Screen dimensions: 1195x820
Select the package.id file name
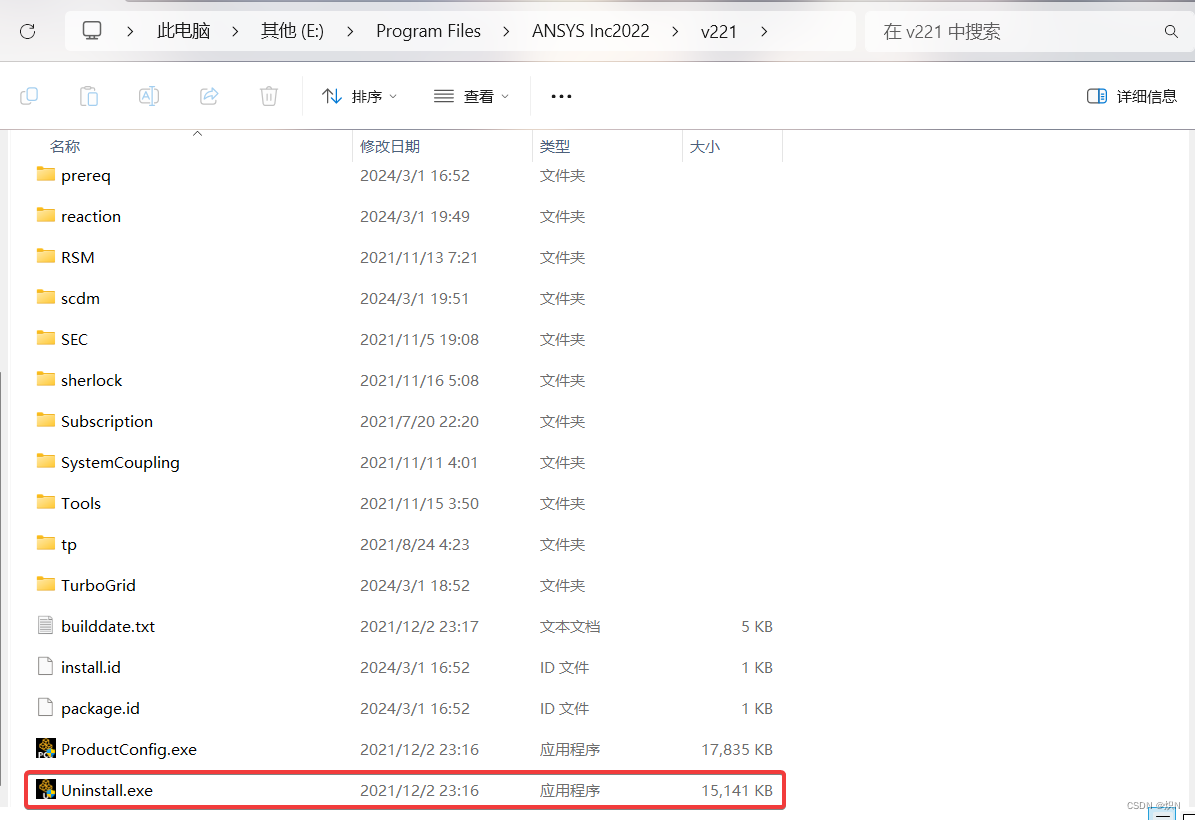[101, 709]
